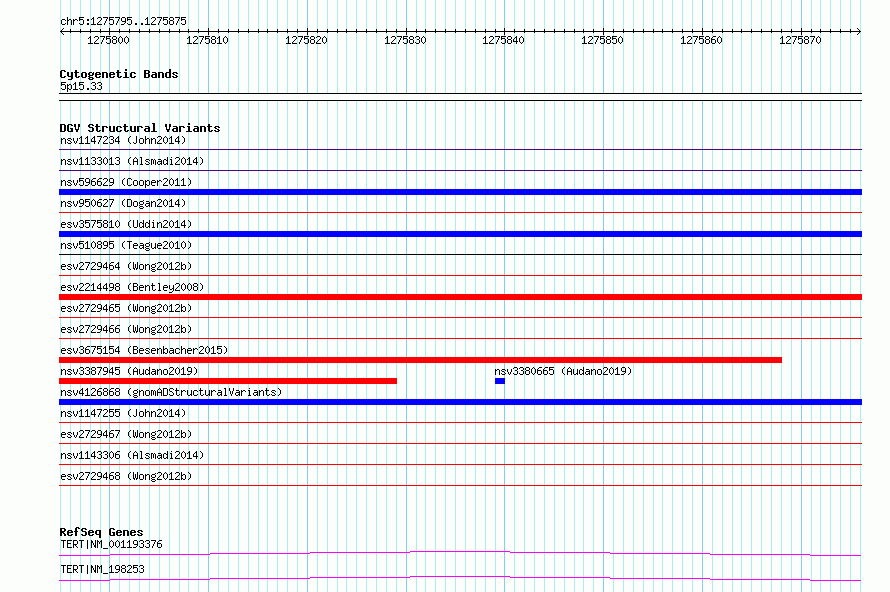Viewport: 890px width, 592px height.
Task: Click esv2214498 (Bentley2008) label
Action: 132,287
